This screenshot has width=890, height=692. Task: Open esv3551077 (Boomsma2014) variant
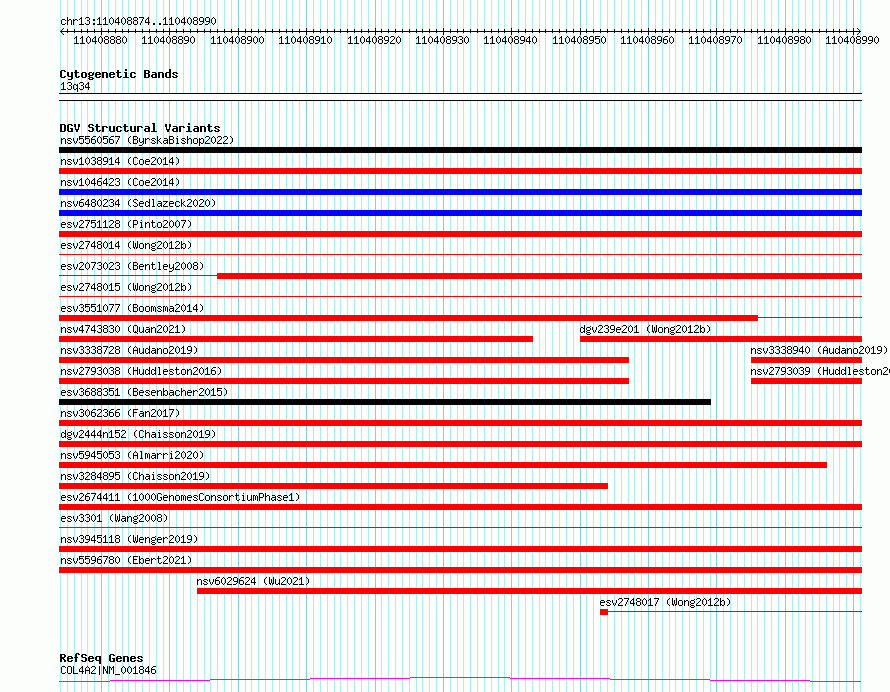tap(132, 308)
